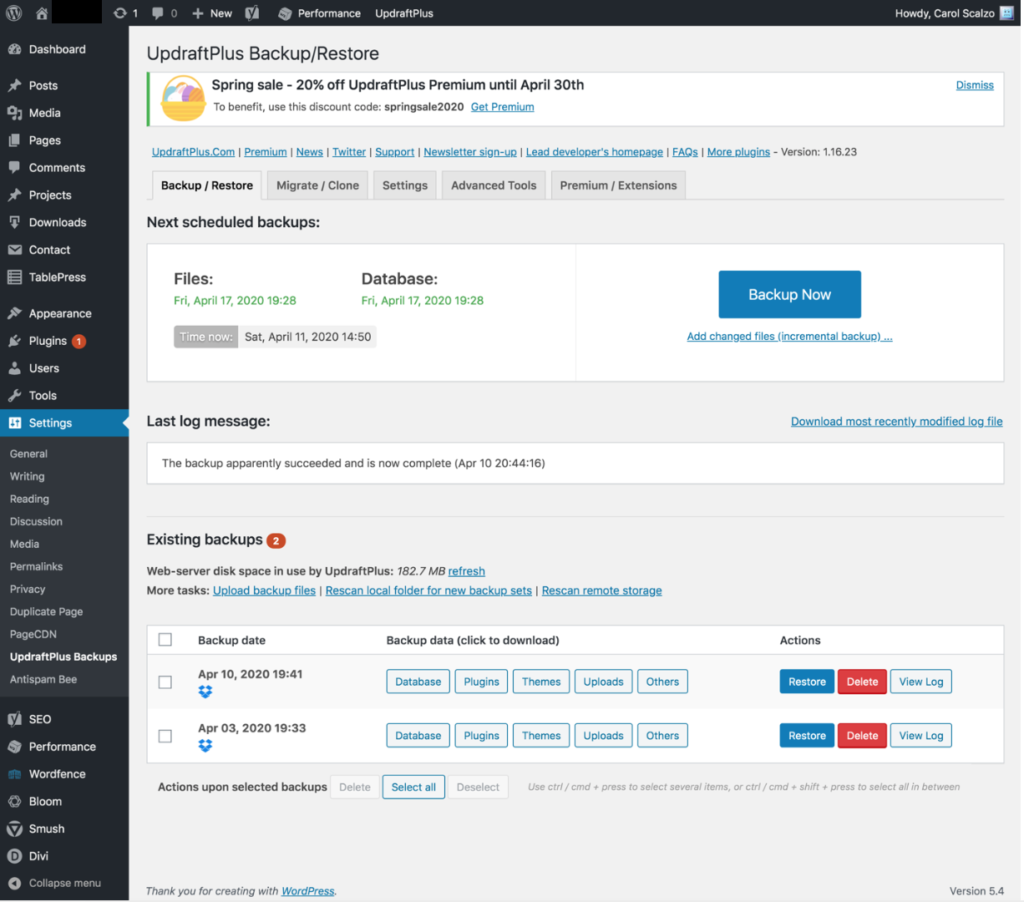Screen dimensions: 1024x902
Task: Click the WordPress logo icon in admin bar
Action: point(14,13)
